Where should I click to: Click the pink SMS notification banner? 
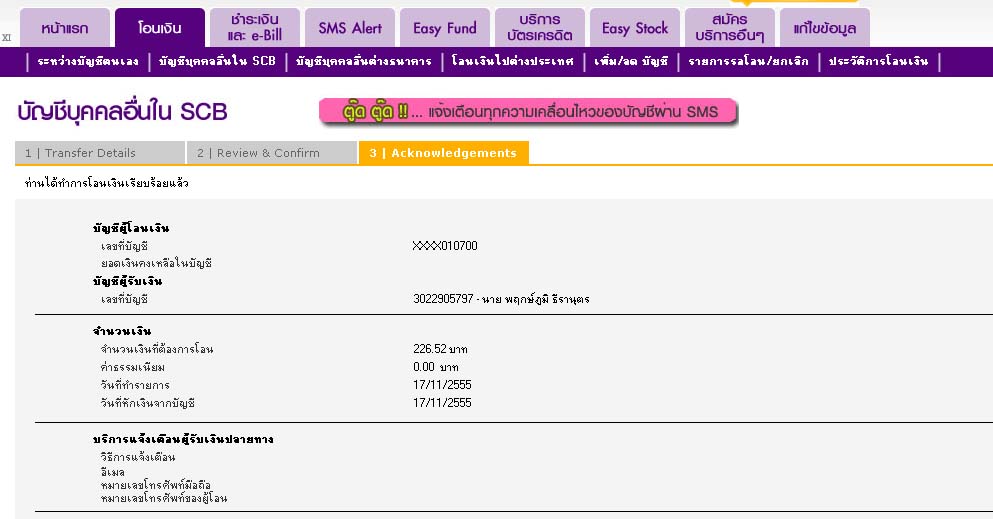(x=528, y=112)
